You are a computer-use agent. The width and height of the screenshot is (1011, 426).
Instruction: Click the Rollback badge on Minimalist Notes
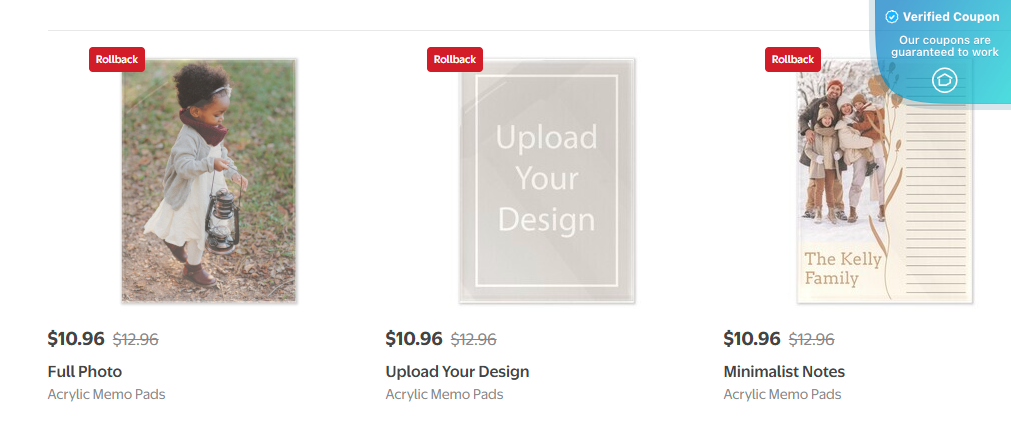pos(793,60)
